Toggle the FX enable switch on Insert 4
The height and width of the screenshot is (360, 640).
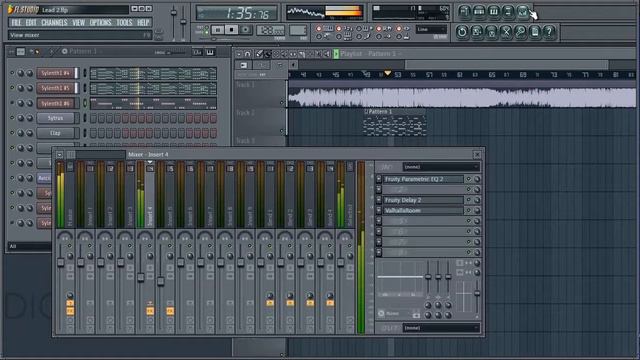150,311
